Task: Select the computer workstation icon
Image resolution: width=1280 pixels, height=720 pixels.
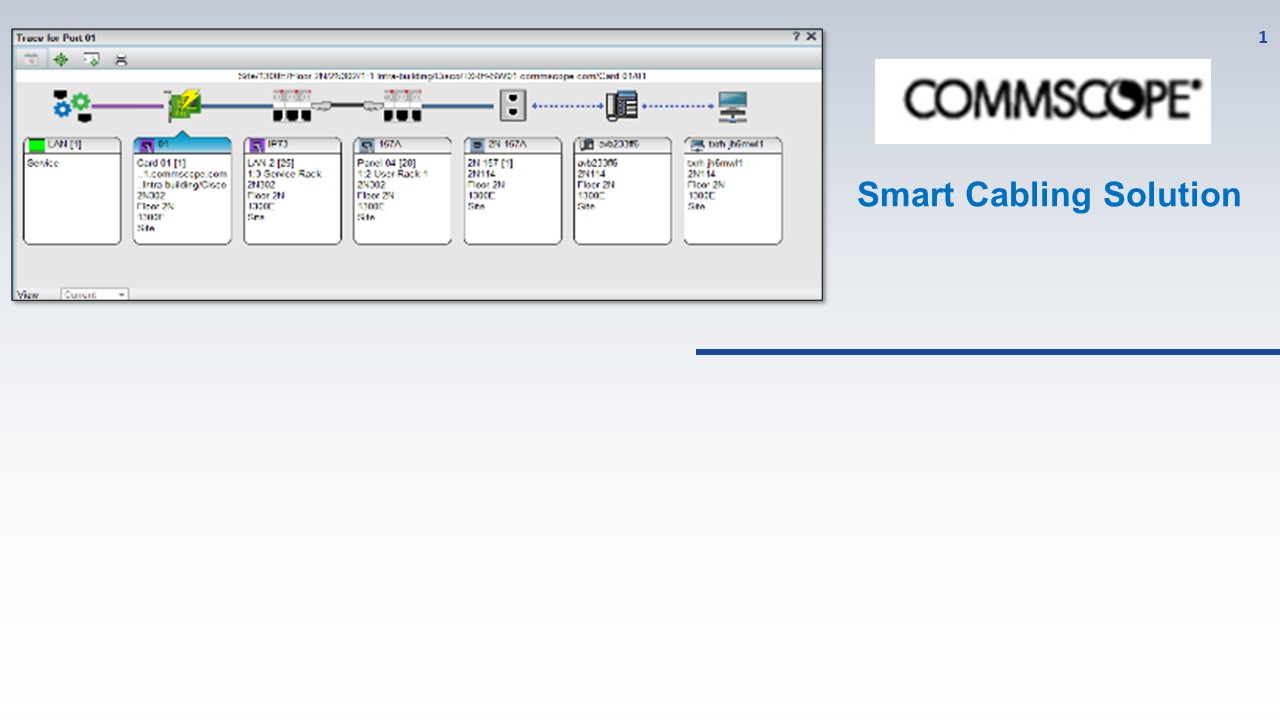Action: tap(733, 105)
